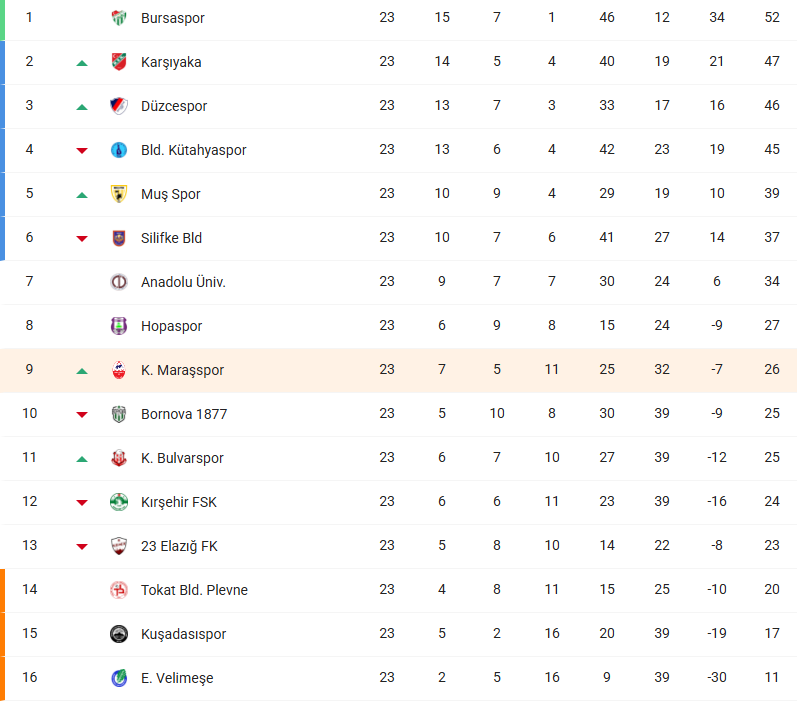Click the red down arrow beside Silifke Bld
The height and width of the screenshot is (701, 797).
click(82, 238)
